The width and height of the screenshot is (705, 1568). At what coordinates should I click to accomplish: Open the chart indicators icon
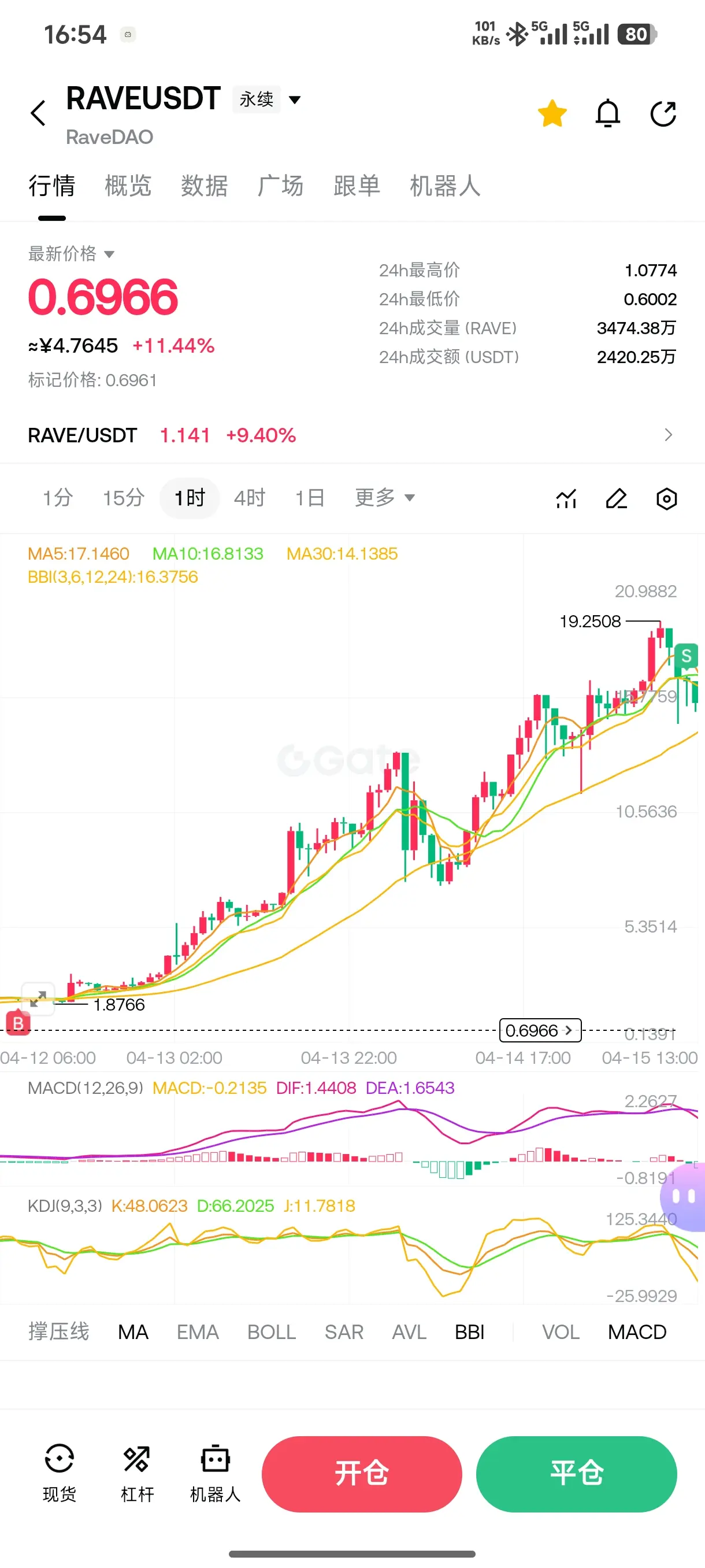(x=566, y=498)
